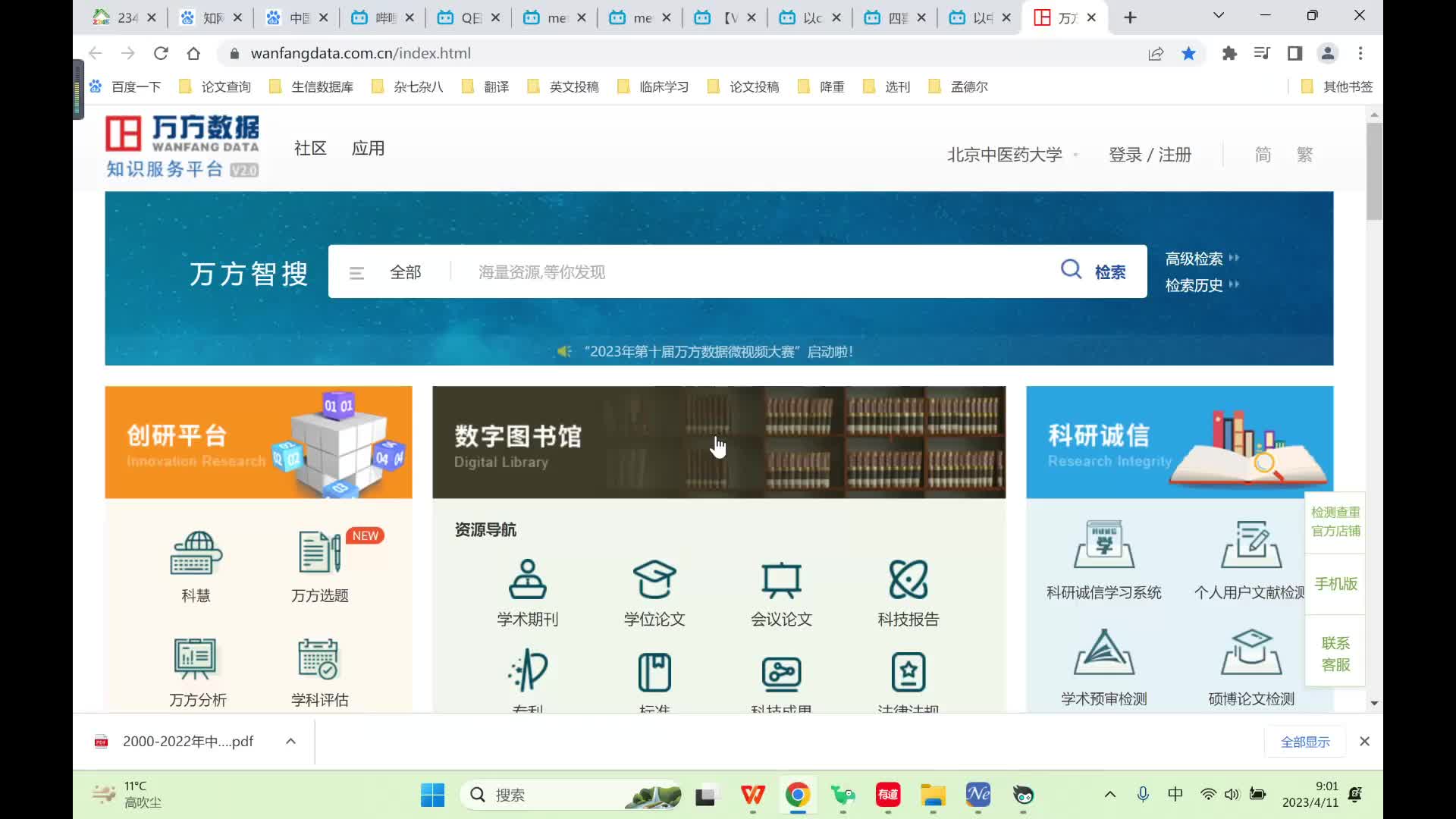Expand the downloaded PDF options chevron
The image size is (1456, 819).
pyautogui.click(x=290, y=741)
